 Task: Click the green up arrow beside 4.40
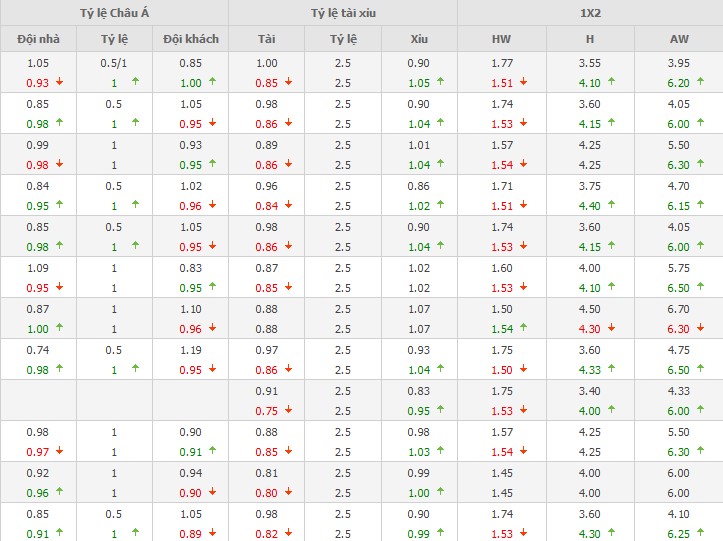click(x=611, y=206)
